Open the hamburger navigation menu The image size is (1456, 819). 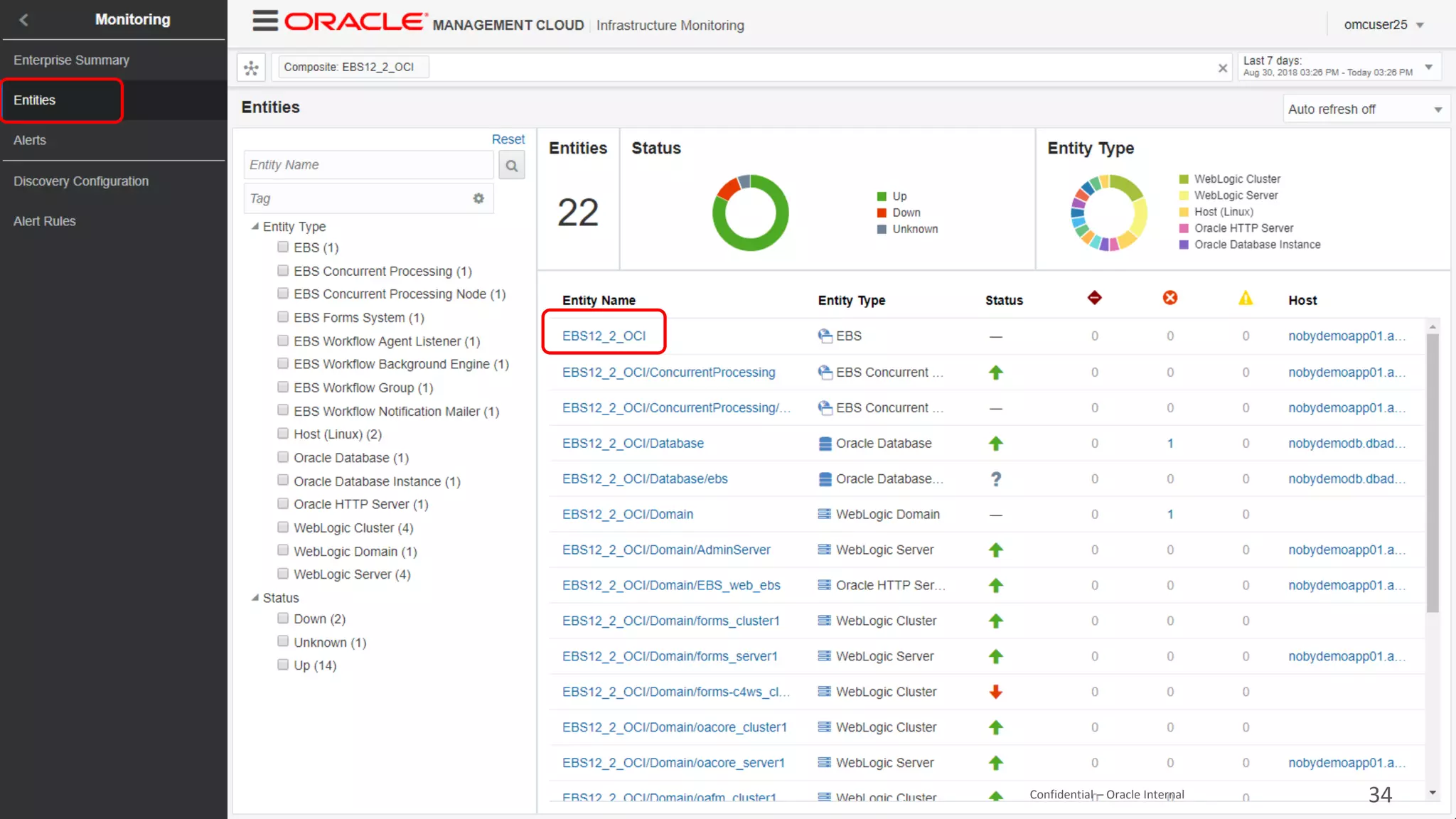[x=265, y=21]
